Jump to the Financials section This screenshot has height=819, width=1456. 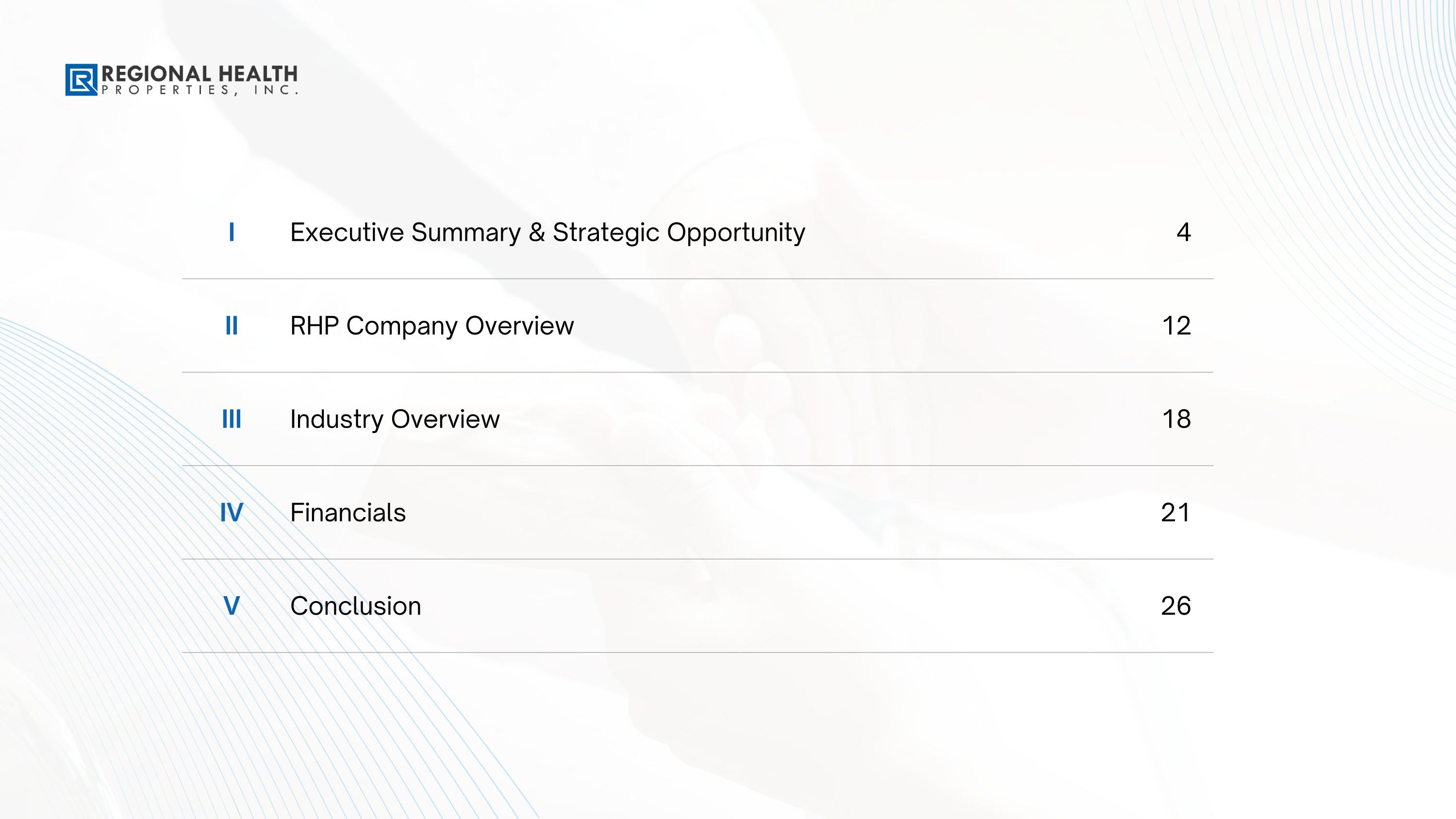click(347, 513)
